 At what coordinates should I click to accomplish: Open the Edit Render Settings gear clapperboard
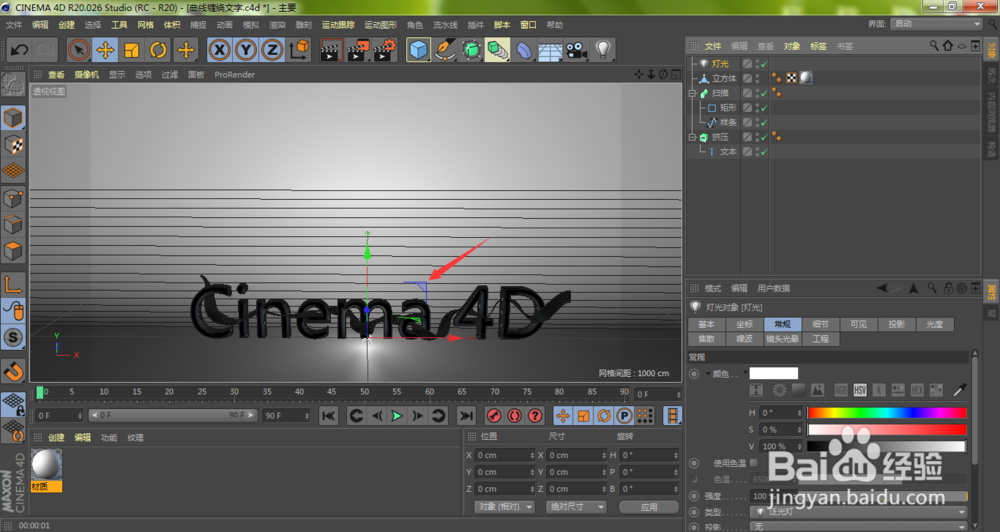tap(385, 50)
